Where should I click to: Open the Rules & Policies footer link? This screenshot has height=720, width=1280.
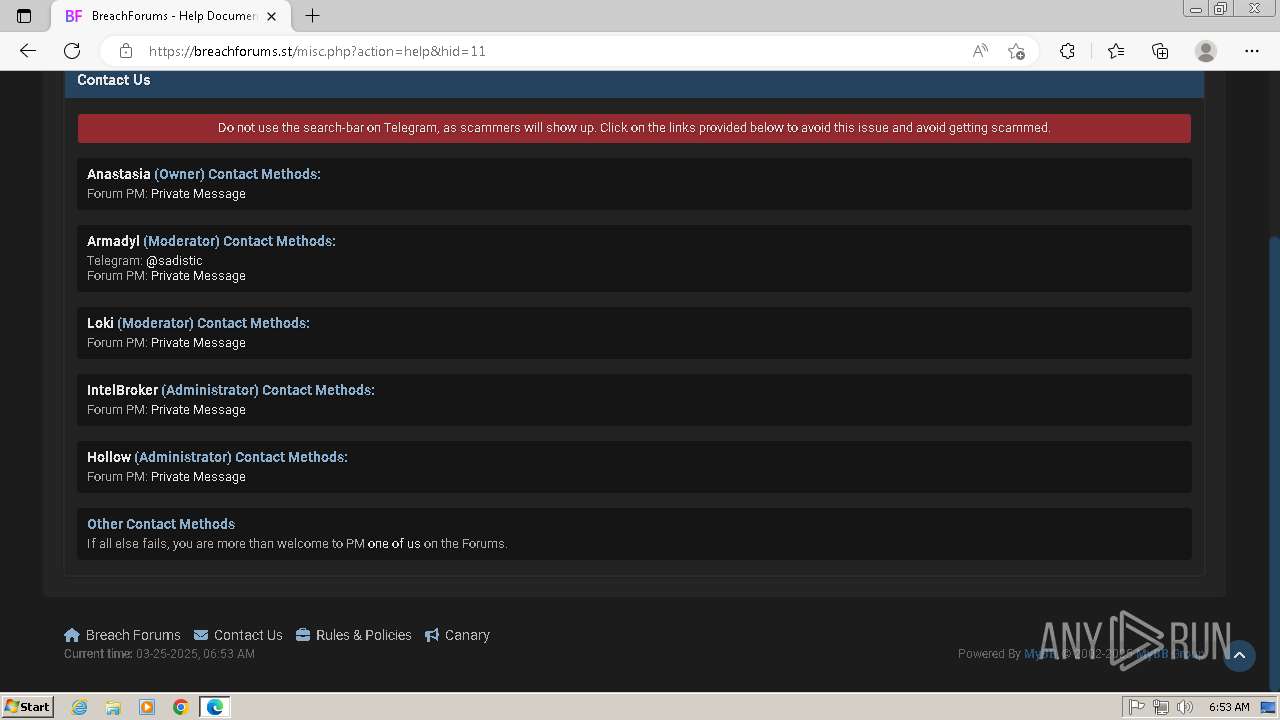point(354,635)
